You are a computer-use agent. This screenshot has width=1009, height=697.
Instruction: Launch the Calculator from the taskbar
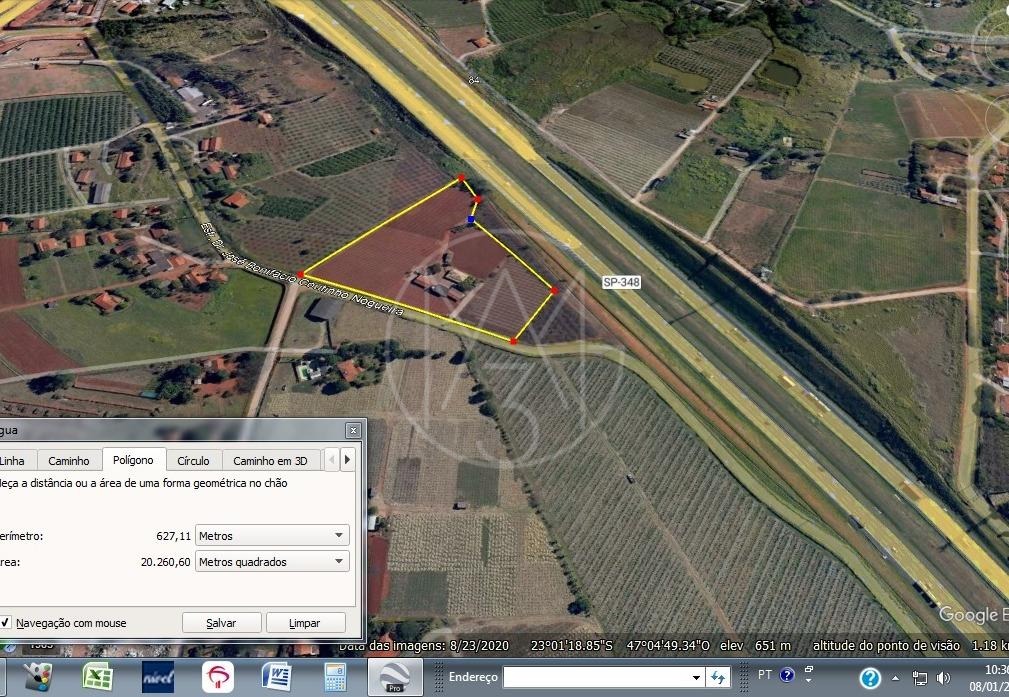click(x=335, y=677)
